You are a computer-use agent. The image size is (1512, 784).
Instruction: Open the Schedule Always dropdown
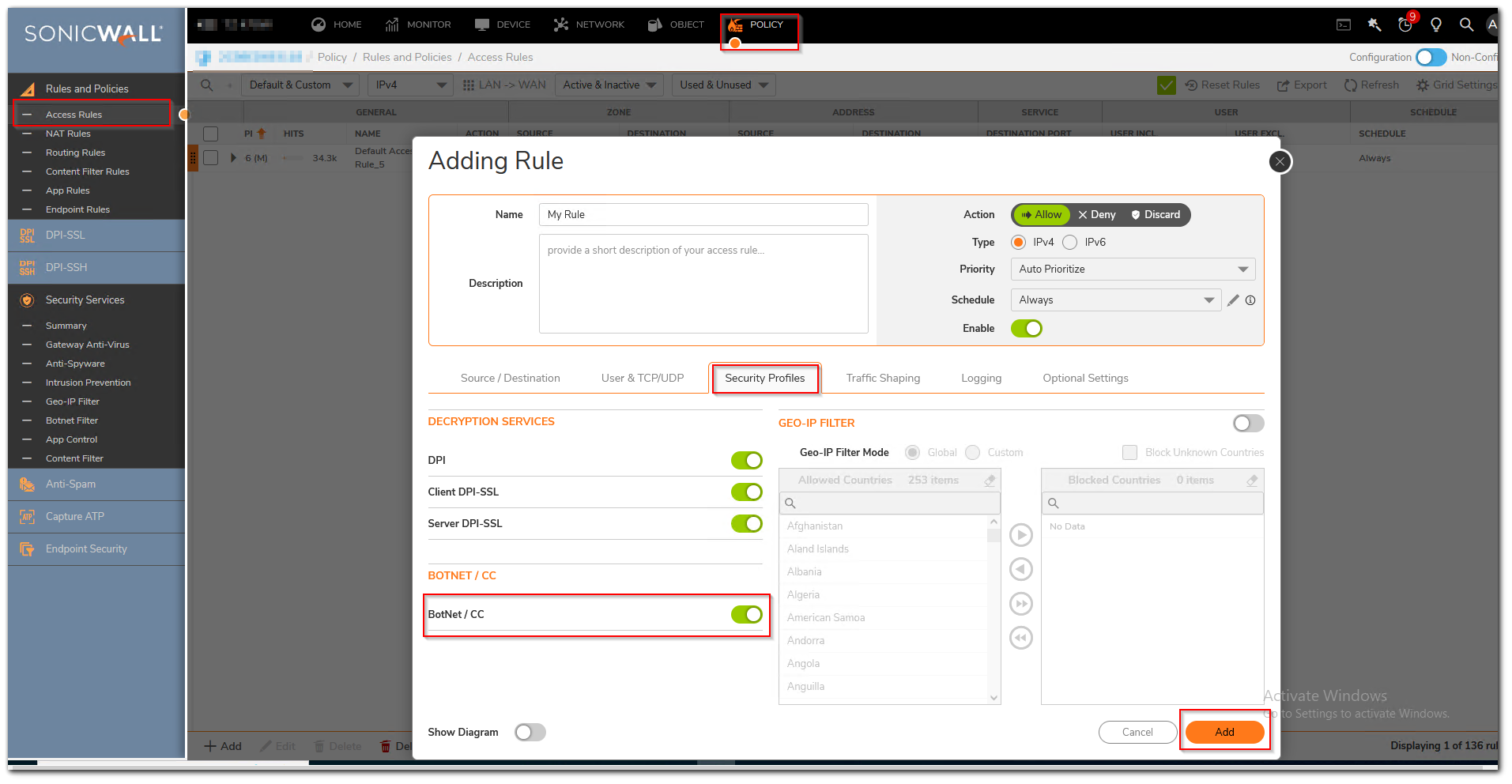click(1115, 300)
